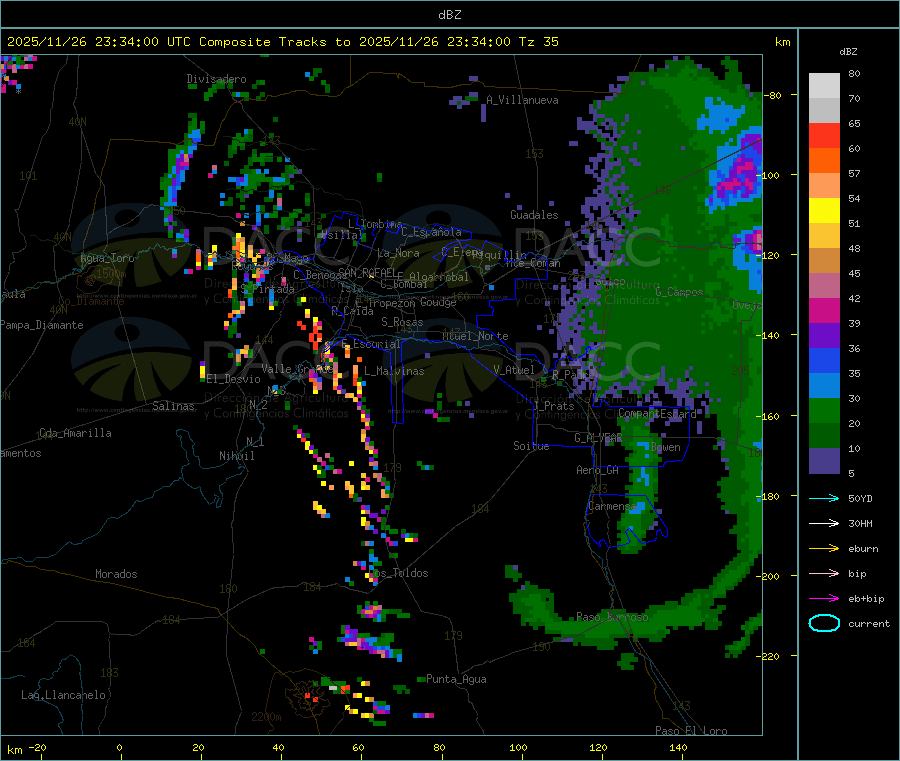Image resolution: width=900 pixels, height=761 pixels.
Task: Click the 'Guadales' place label
Action: (534, 215)
